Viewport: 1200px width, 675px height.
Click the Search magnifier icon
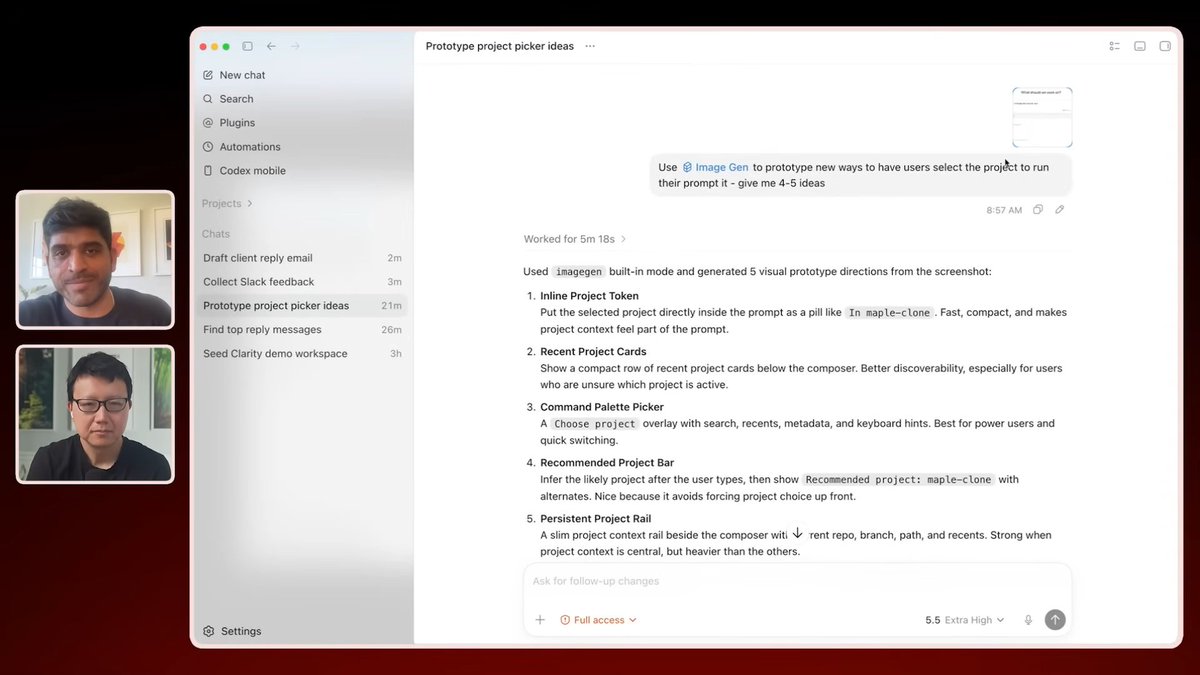208,99
